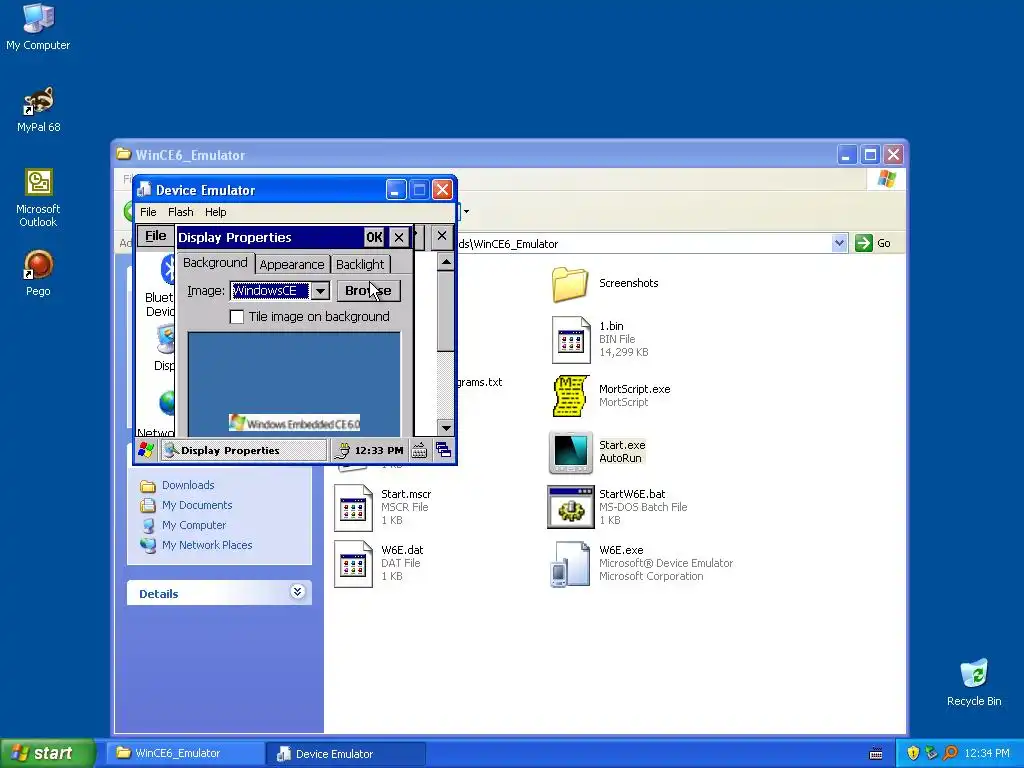Viewport: 1024px width, 768px height.
Task: Click the keyboard icon on the XP taskbar
Action: (x=876, y=754)
